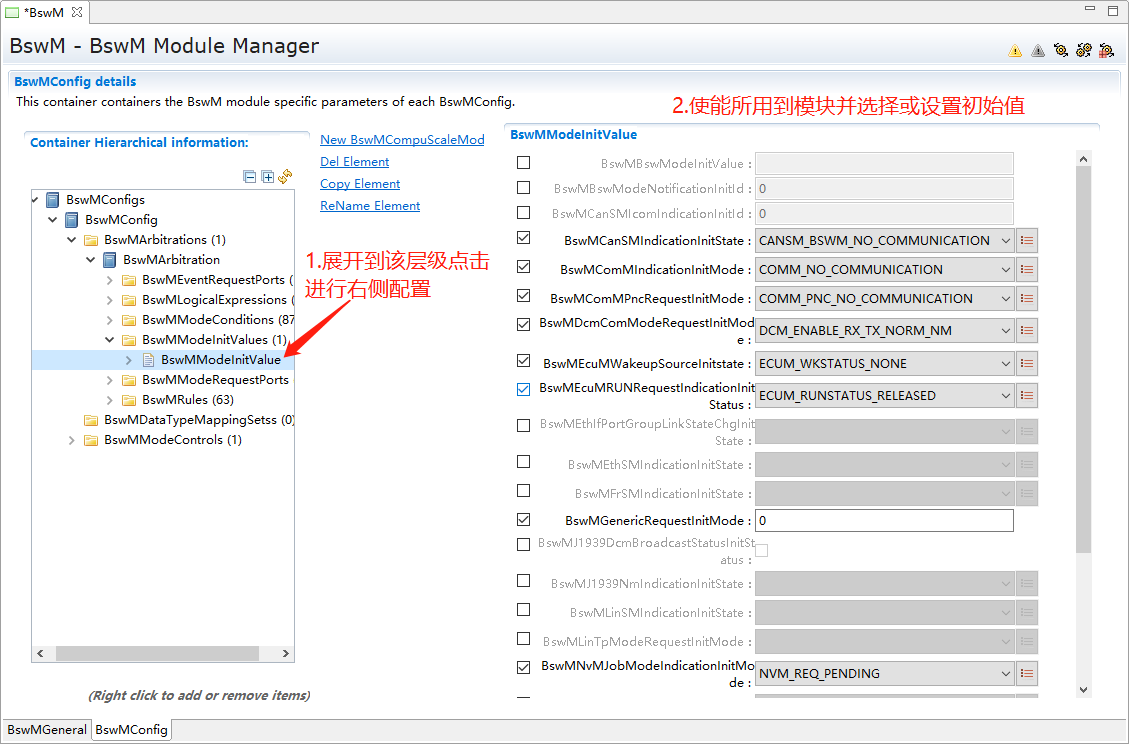The height and width of the screenshot is (744, 1129).
Task: Expand the BswMRules (63) folder
Action: (x=109, y=400)
